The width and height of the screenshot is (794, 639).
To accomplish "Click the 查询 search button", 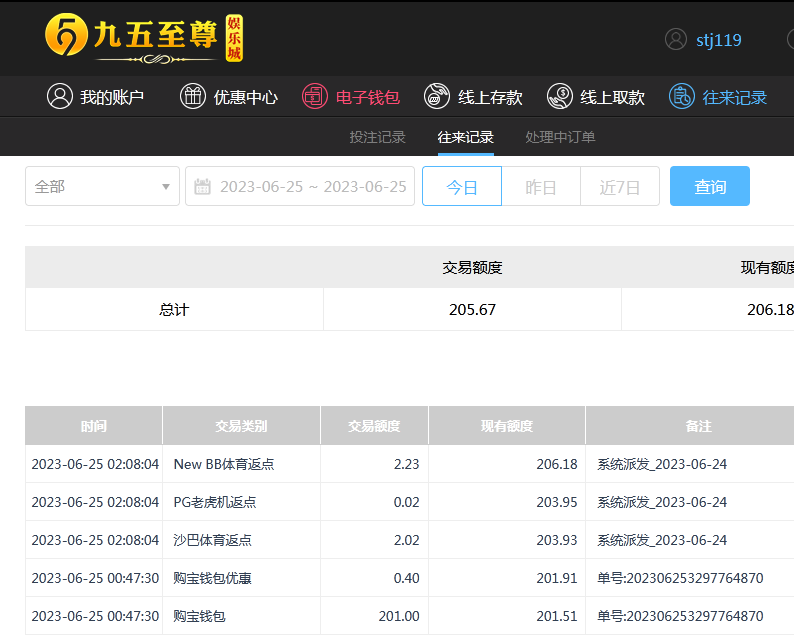I will (x=710, y=187).
